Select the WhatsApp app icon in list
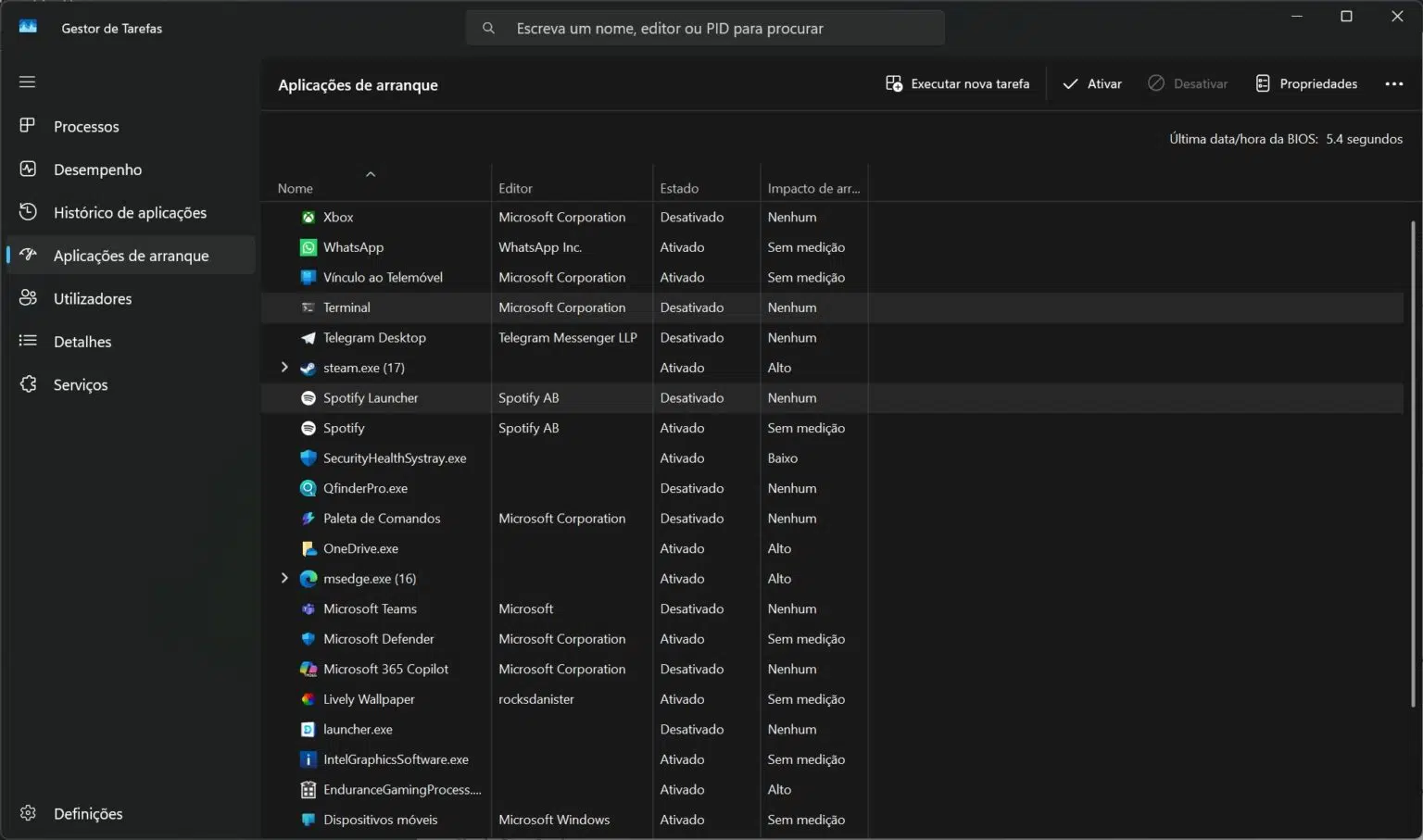This screenshot has width=1423, height=840. (x=309, y=247)
